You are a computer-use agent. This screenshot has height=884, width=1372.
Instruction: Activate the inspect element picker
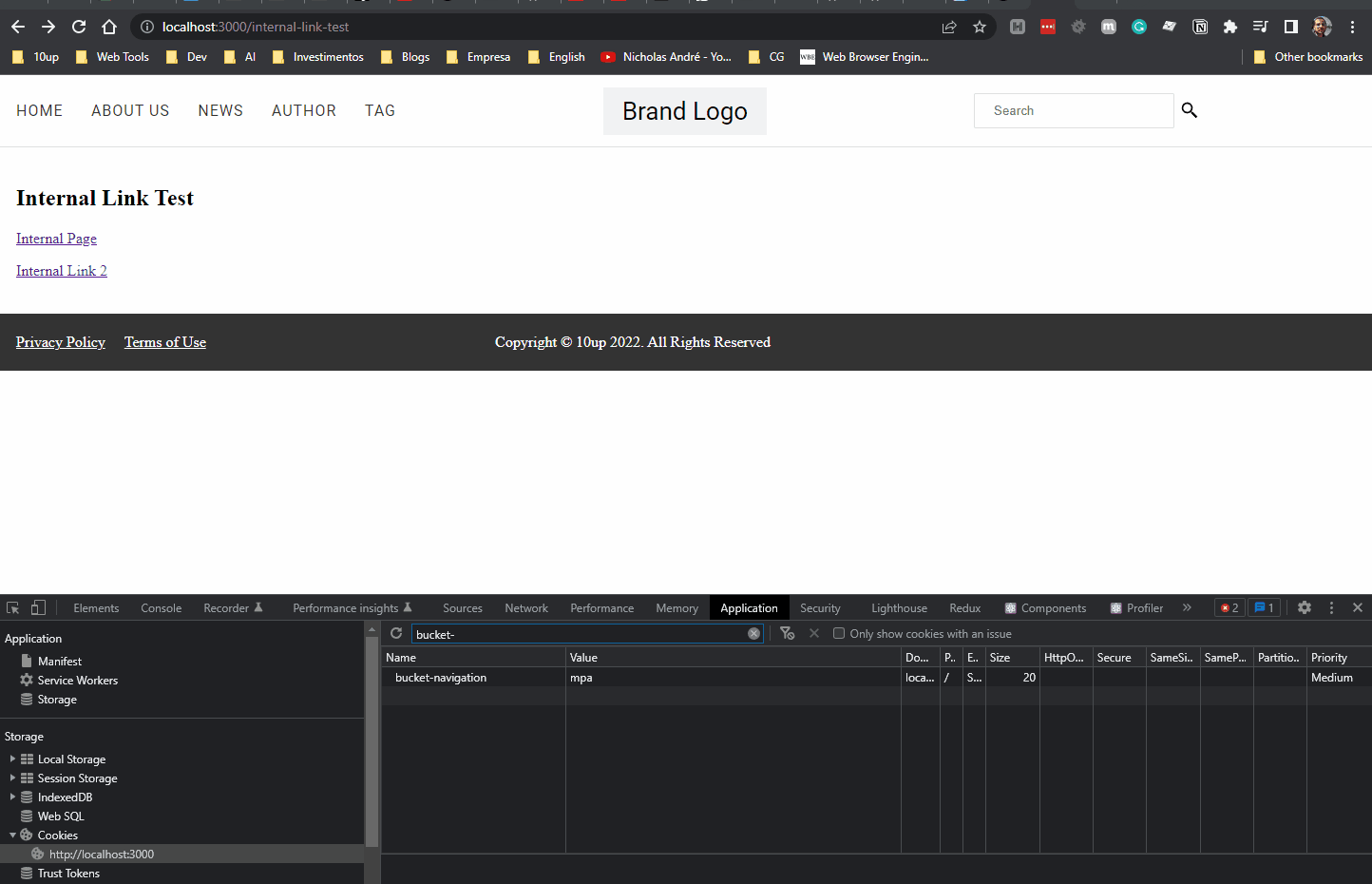(13, 607)
